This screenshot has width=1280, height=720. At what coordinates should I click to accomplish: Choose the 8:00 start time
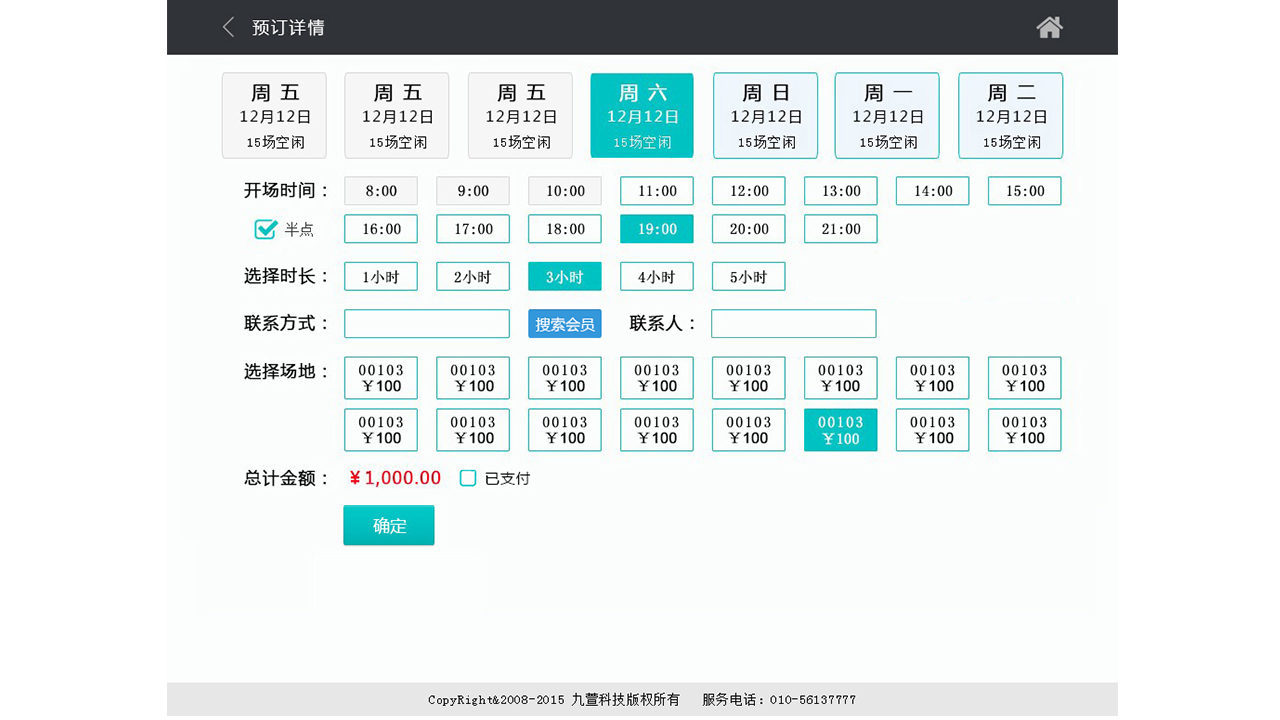(x=381, y=191)
